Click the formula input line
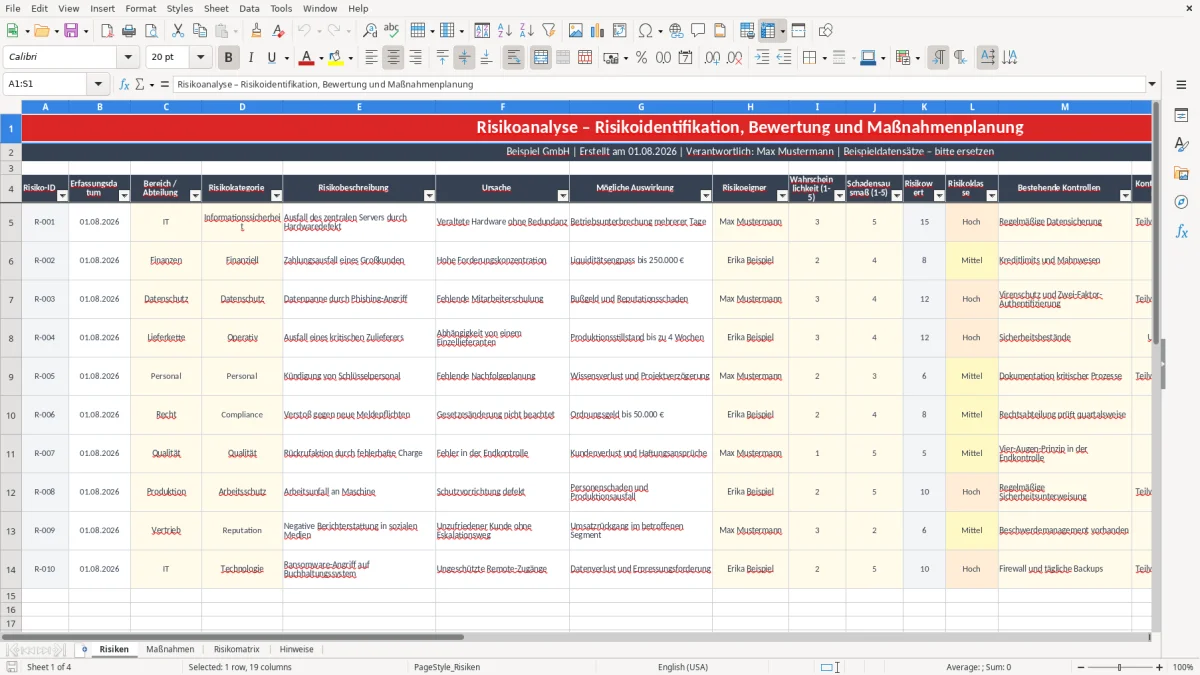 (659, 84)
